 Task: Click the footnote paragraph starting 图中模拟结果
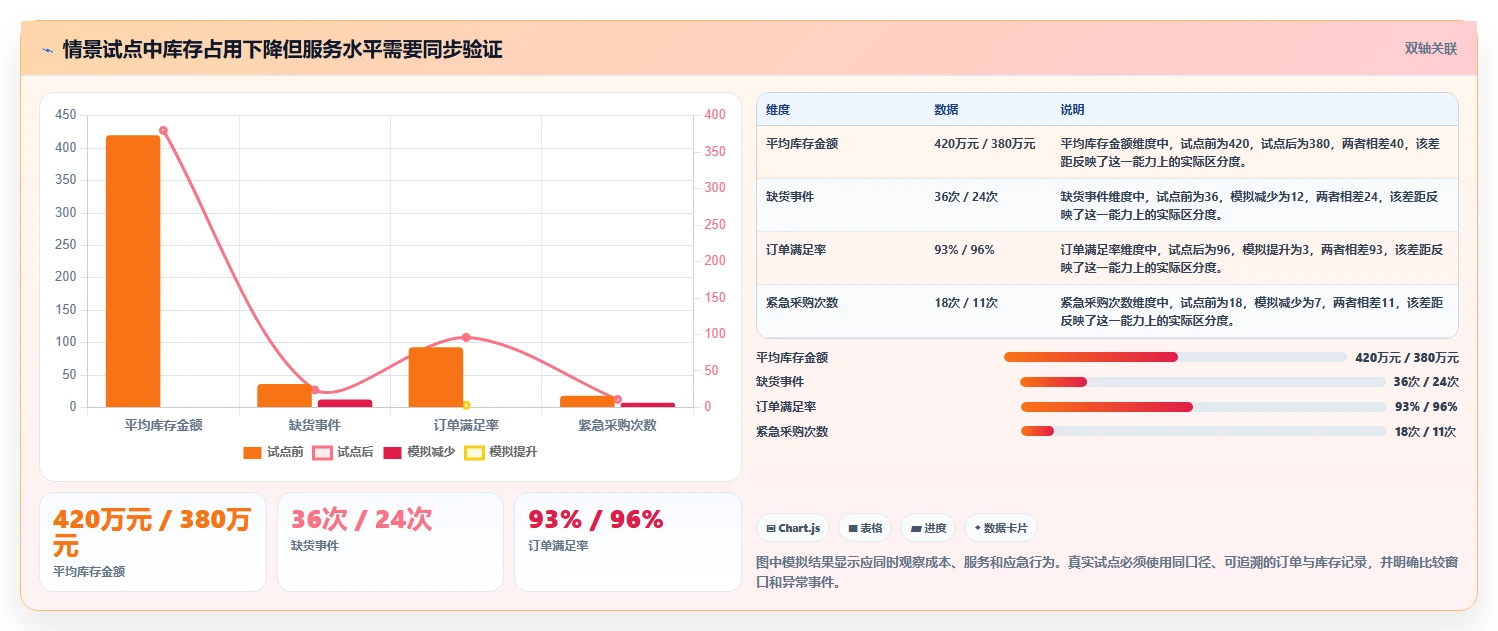tap(1107, 572)
